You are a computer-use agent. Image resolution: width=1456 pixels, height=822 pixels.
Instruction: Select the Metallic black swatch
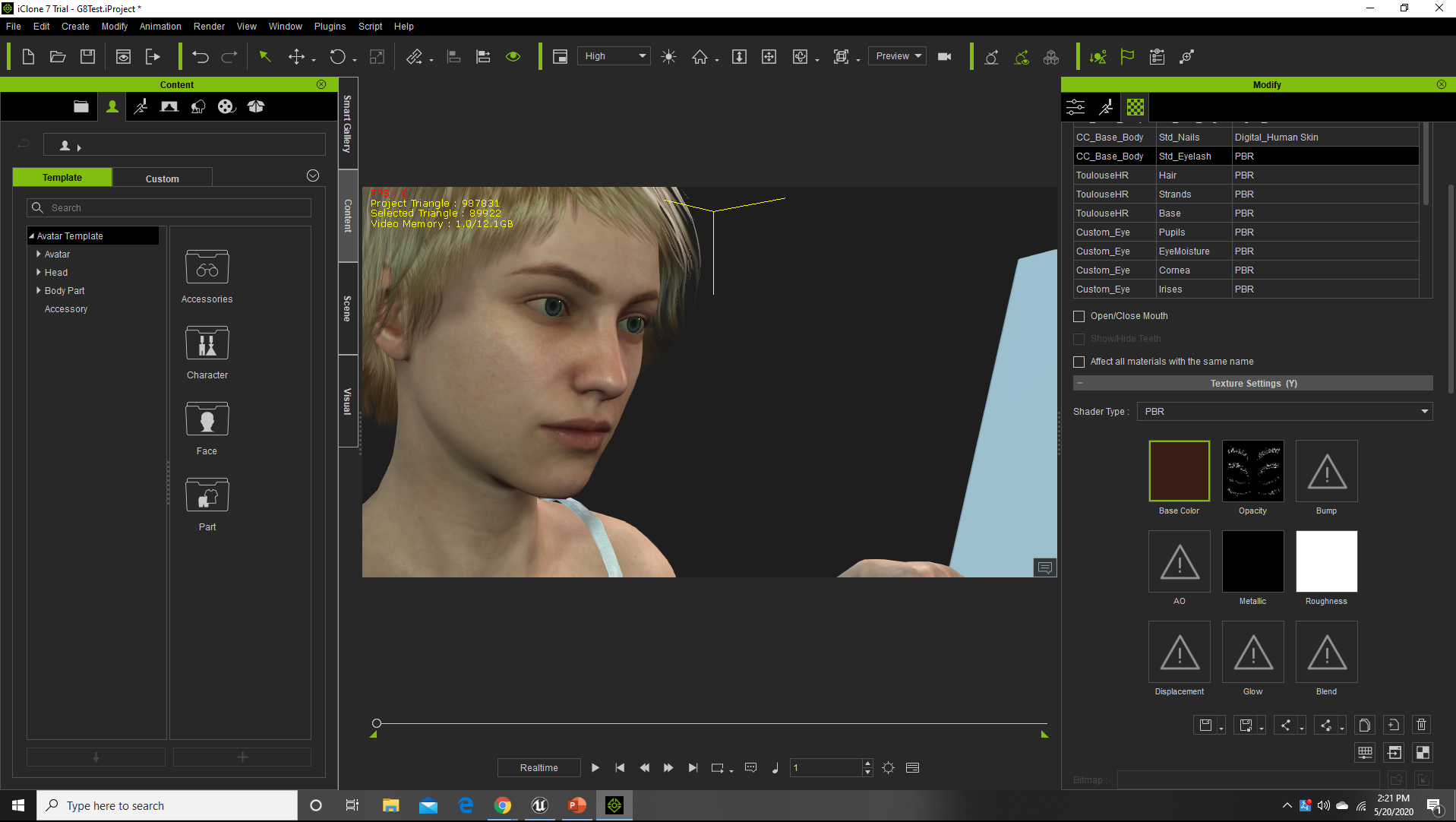click(x=1252, y=561)
